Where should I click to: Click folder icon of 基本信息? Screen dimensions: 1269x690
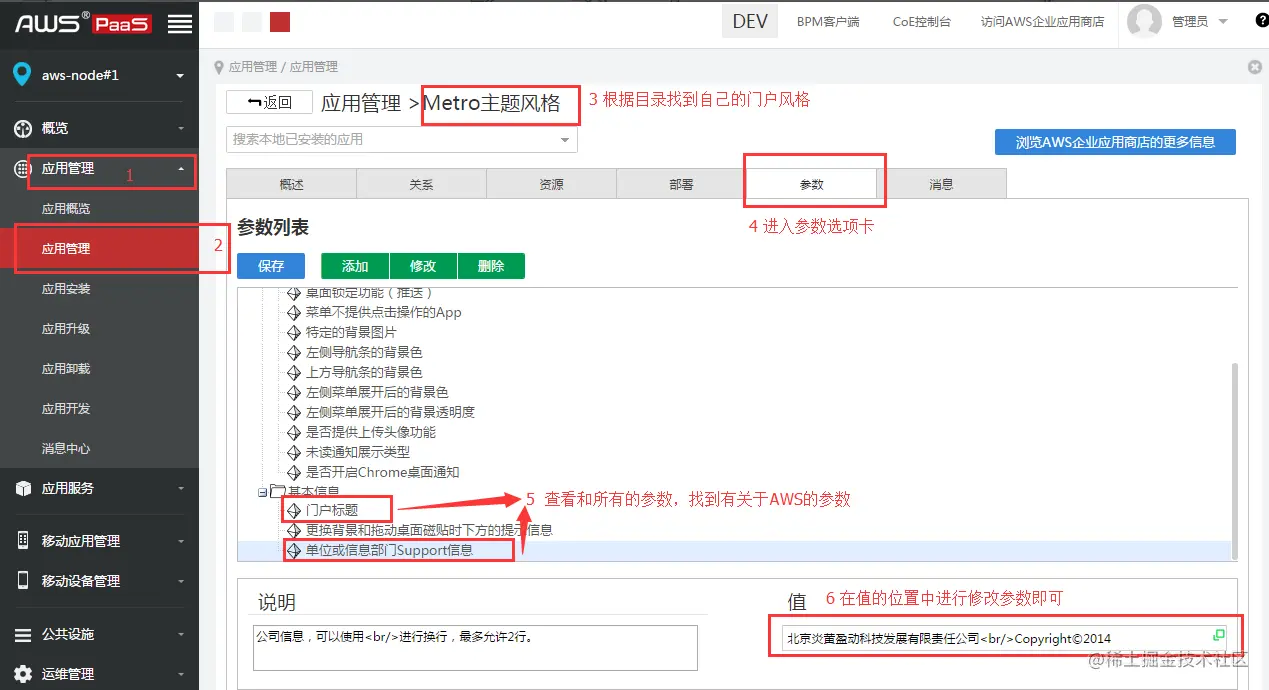click(278, 491)
